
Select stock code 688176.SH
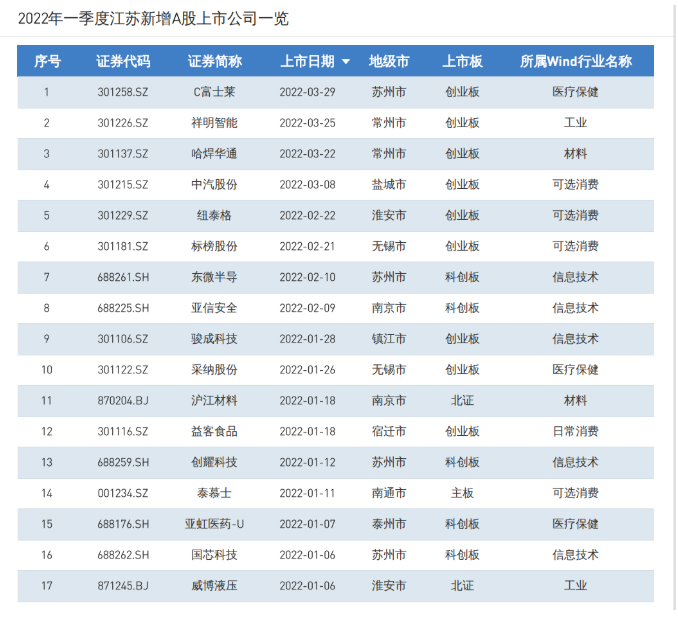tap(123, 524)
